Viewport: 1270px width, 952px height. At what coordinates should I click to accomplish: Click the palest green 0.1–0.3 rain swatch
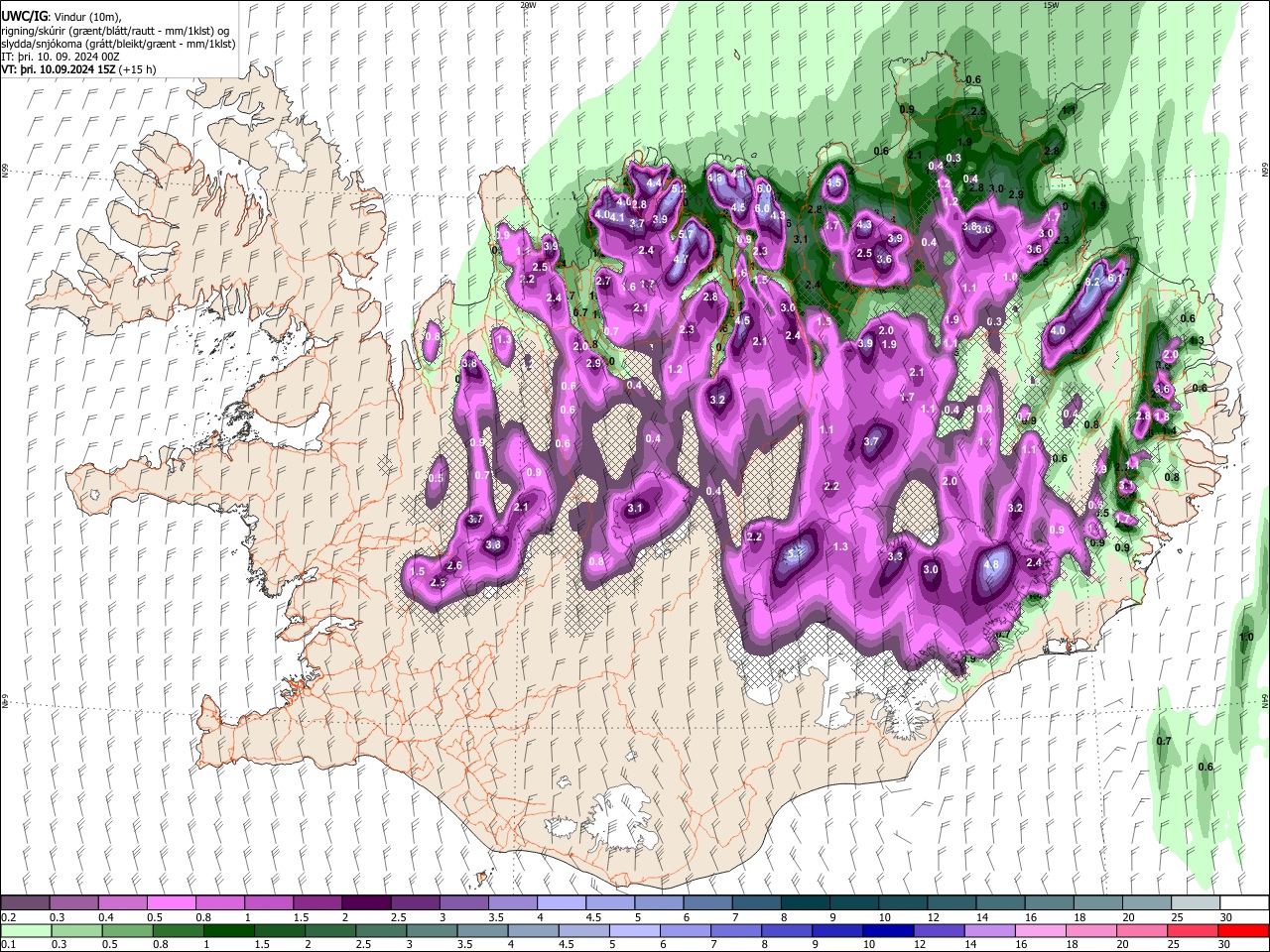tap(26, 930)
